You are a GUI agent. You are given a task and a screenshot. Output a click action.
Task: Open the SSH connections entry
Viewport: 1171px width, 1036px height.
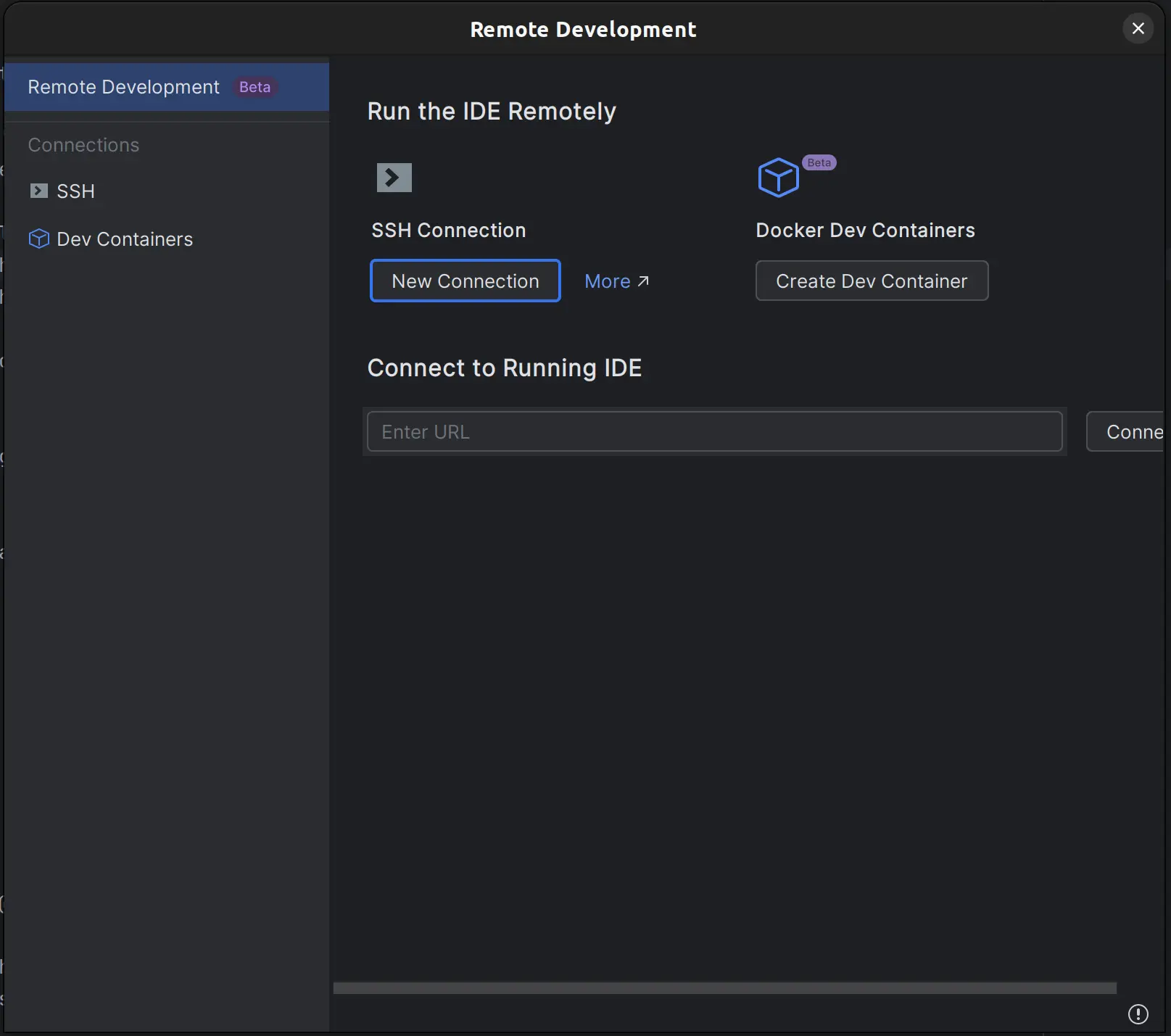(75, 191)
